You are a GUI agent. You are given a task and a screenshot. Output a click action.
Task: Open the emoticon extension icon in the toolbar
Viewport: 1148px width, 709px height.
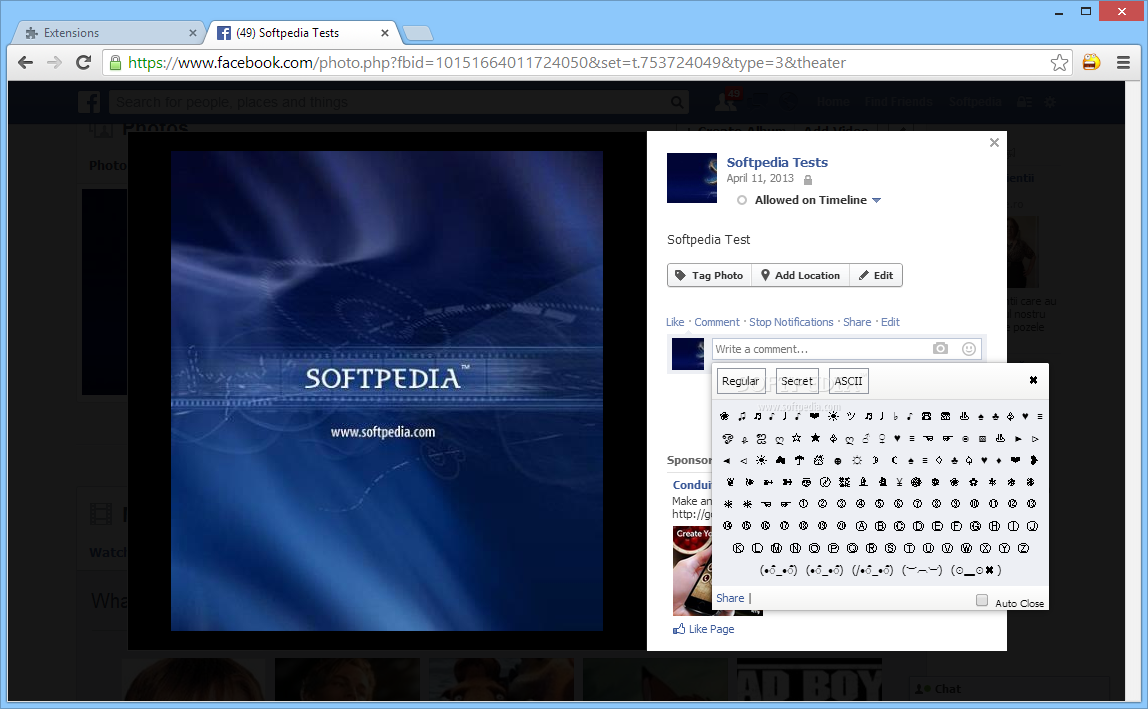(x=1091, y=62)
